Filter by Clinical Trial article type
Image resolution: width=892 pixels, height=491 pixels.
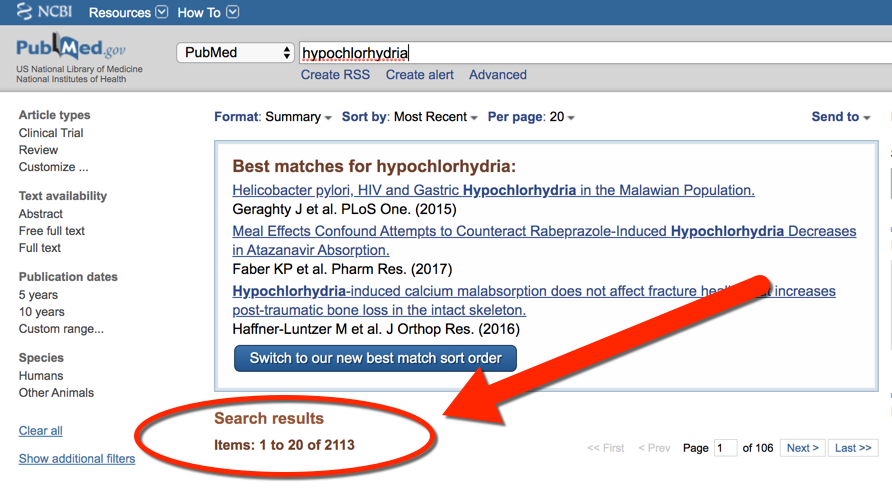pos(51,133)
